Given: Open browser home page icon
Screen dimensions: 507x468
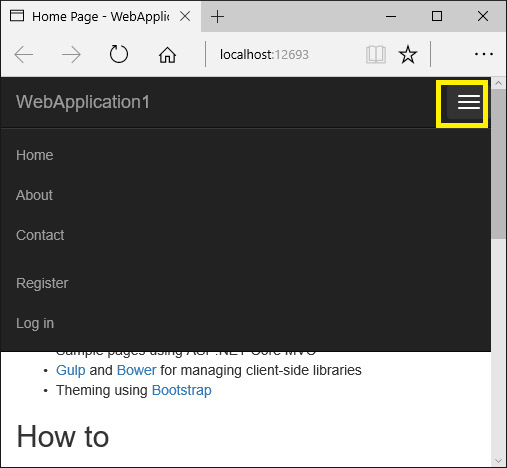Looking at the screenshot, I should tap(167, 55).
